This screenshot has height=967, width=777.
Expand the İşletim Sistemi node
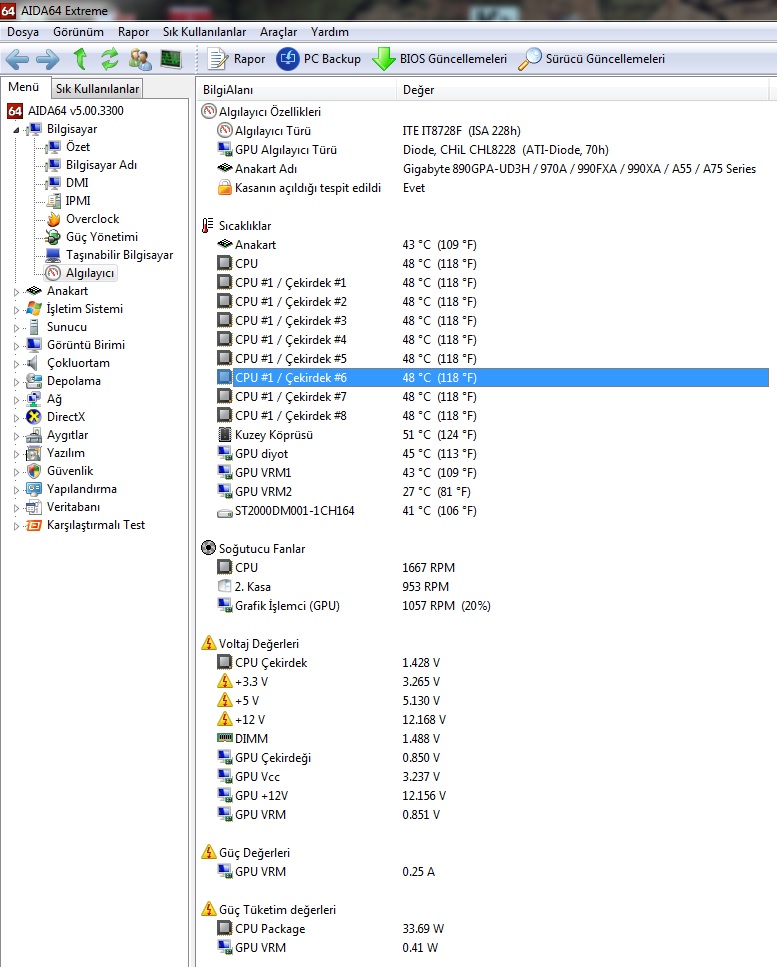coord(17,310)
